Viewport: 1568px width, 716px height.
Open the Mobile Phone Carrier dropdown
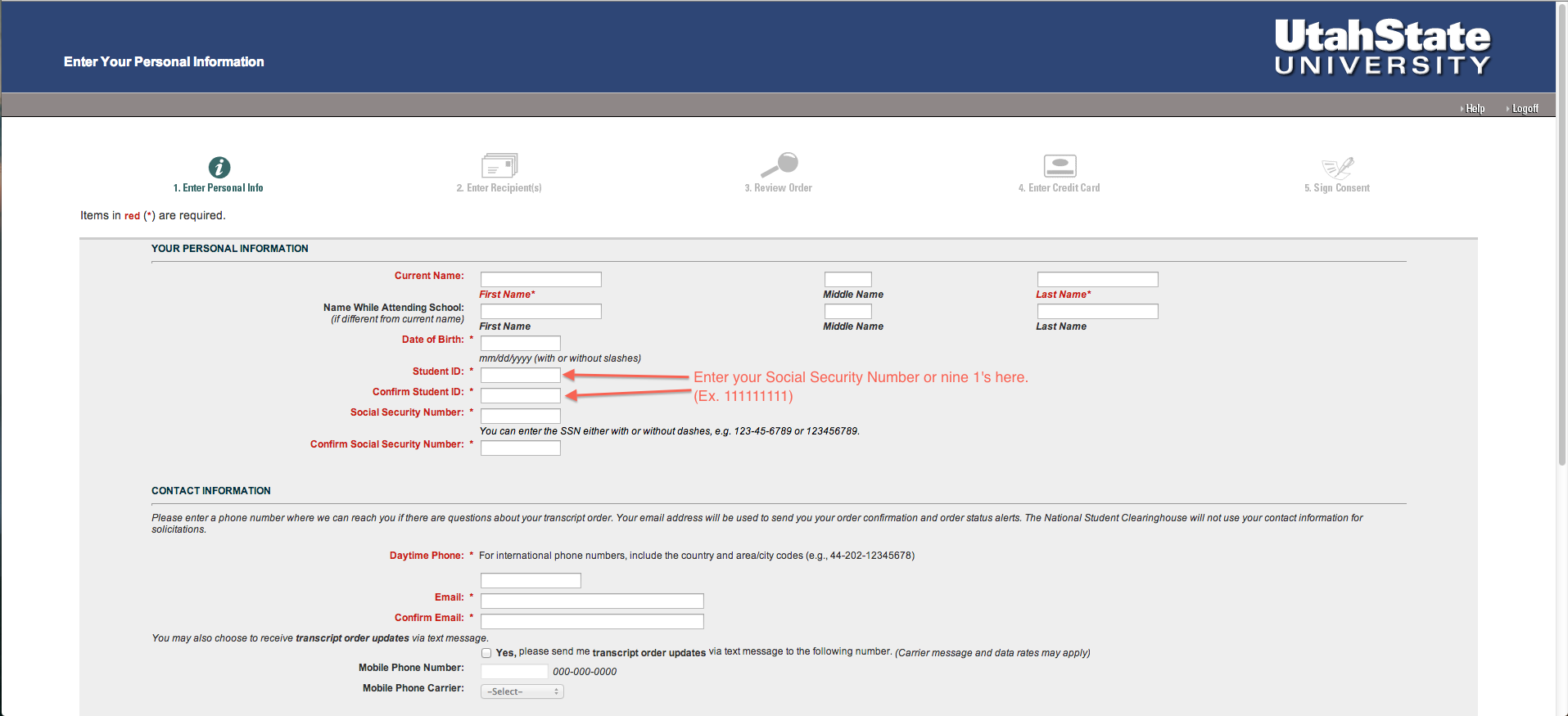tap(522, 692)
